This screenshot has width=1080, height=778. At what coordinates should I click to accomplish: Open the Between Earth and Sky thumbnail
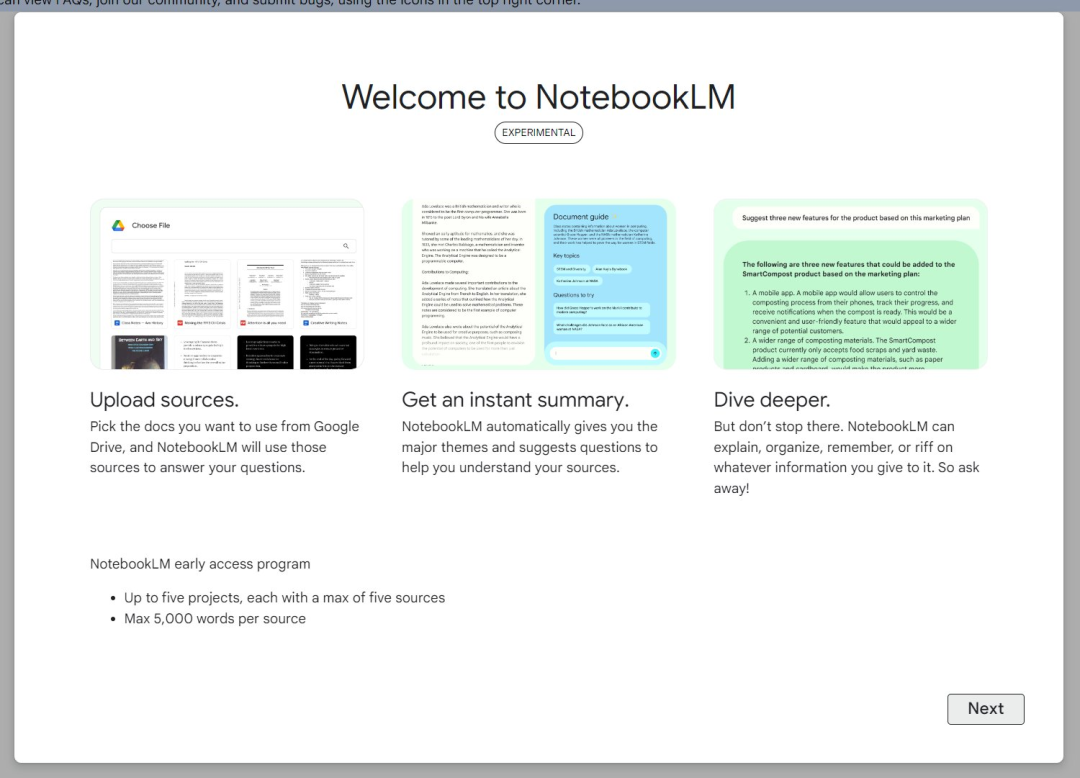point(139,352)
